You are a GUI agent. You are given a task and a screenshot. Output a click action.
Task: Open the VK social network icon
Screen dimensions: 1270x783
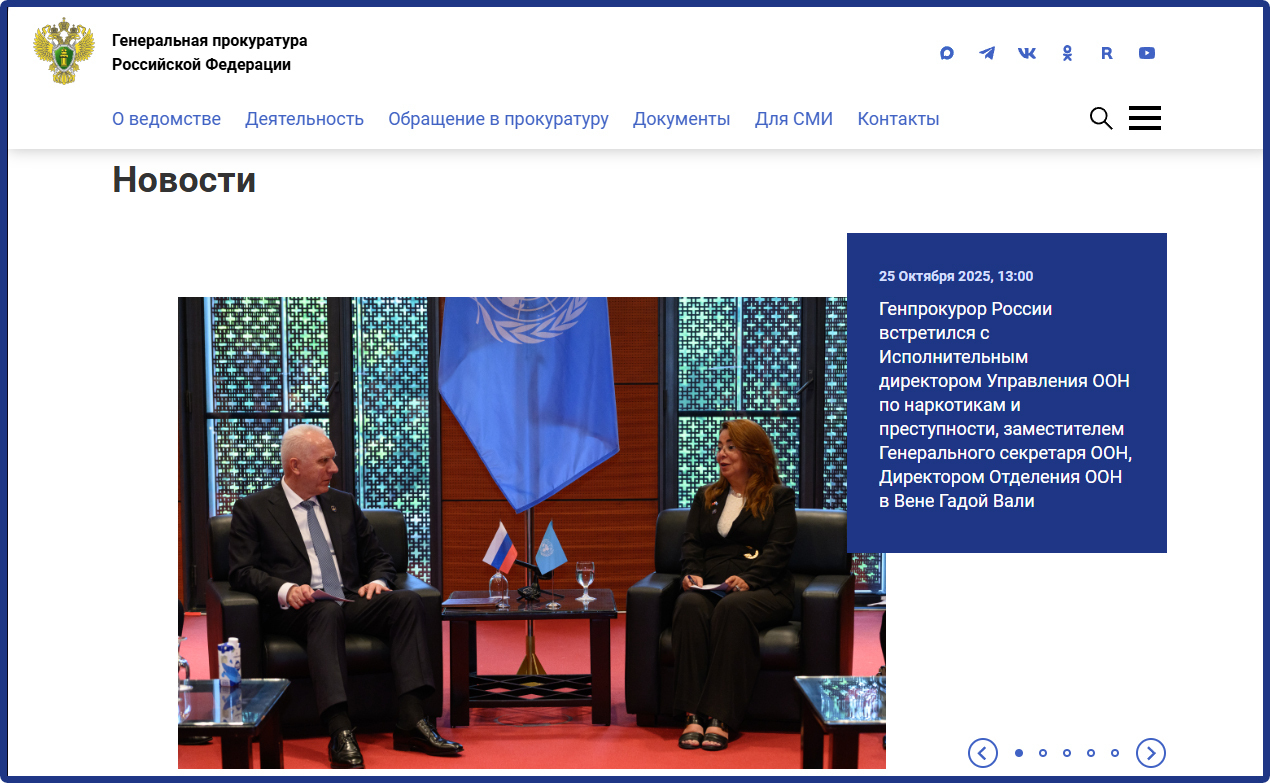(1026, 53)
